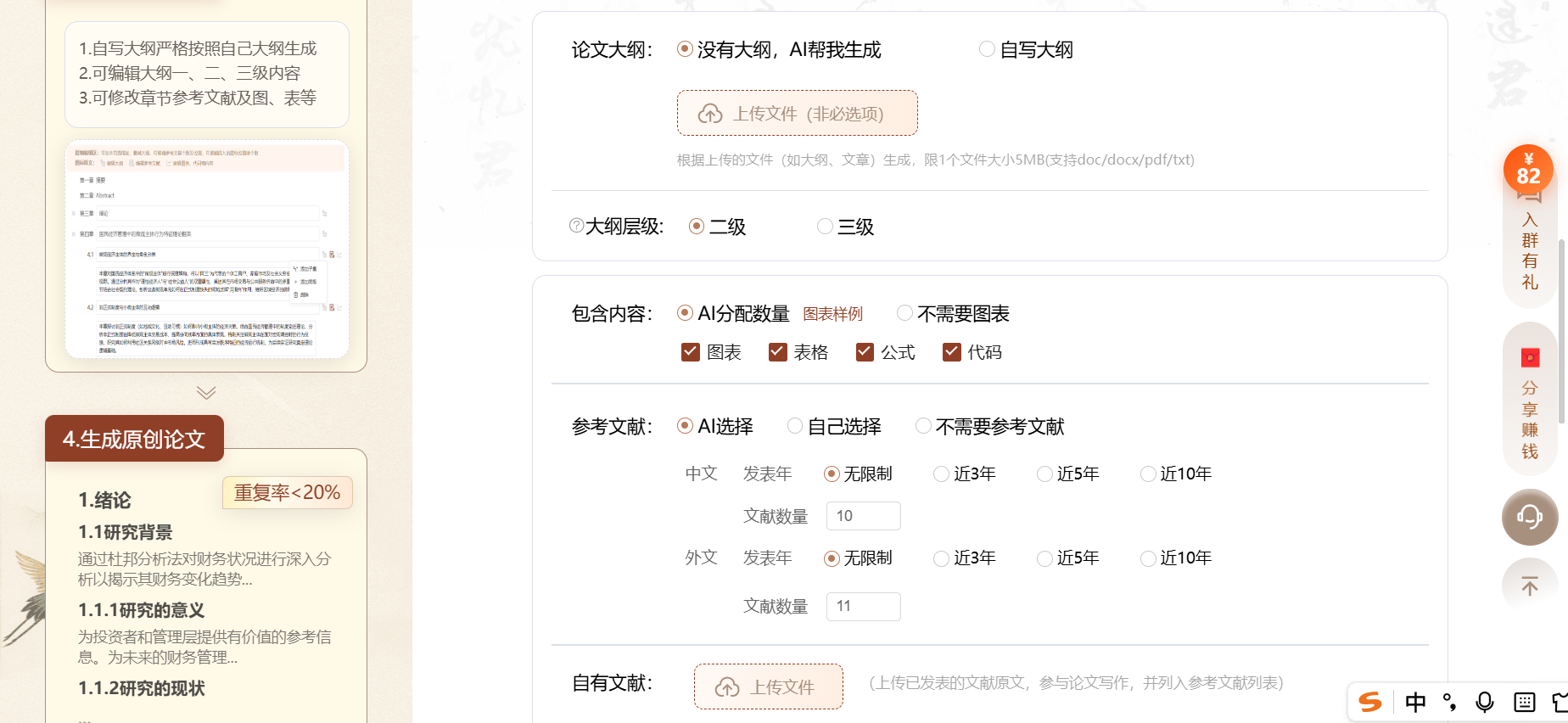
Task: Click the 重复率<20% badge
Action: tap(288, 492)
